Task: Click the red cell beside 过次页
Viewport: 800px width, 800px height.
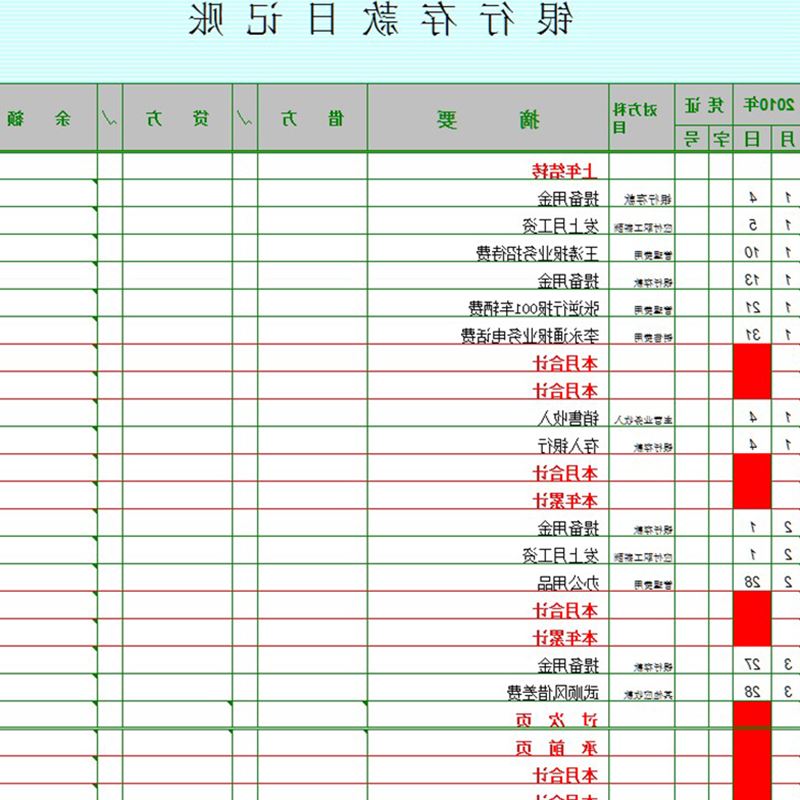Action: click(752, 717)
